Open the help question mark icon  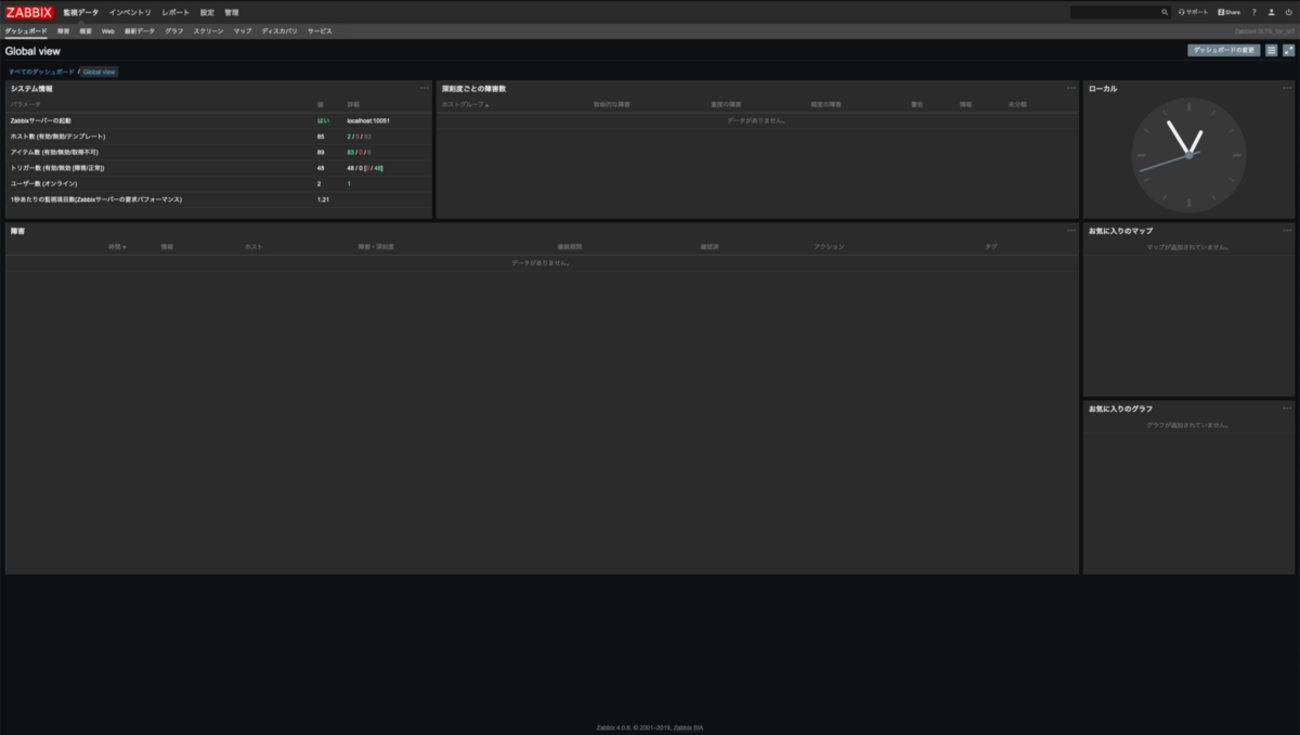tap(1254, 12)
